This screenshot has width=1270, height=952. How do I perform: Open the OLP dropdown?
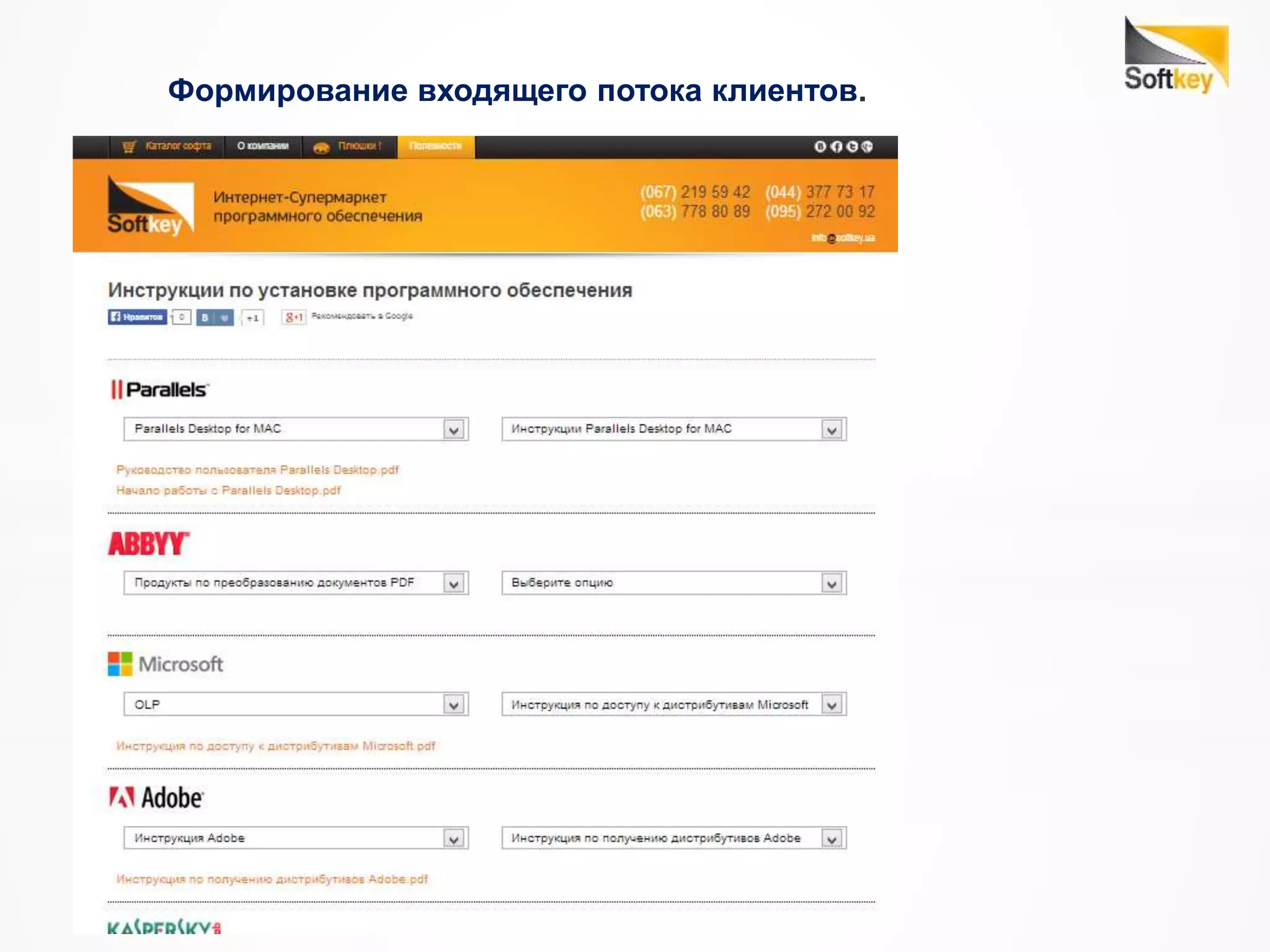(x=296, y=704)
